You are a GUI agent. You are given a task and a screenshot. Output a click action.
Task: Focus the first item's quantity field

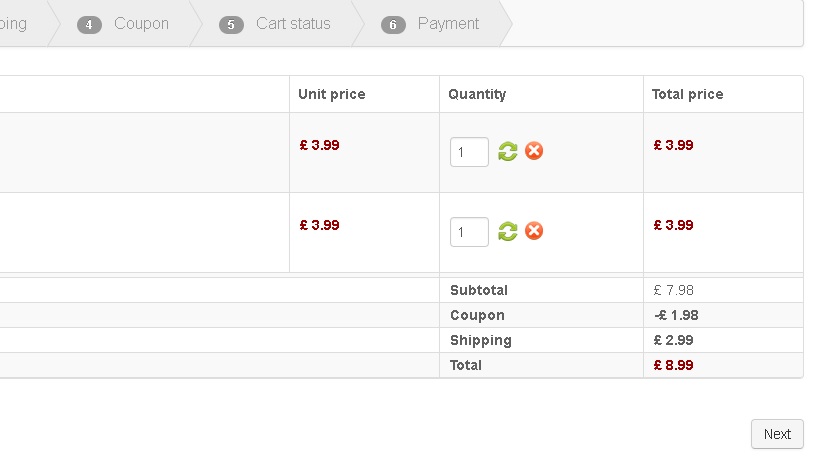469,152
